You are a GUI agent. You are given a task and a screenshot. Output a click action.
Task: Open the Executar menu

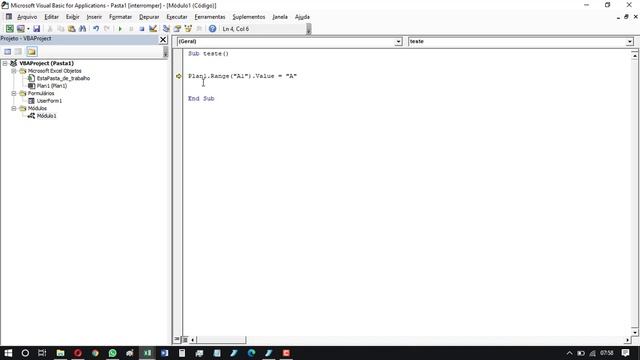tap(177, 17)
